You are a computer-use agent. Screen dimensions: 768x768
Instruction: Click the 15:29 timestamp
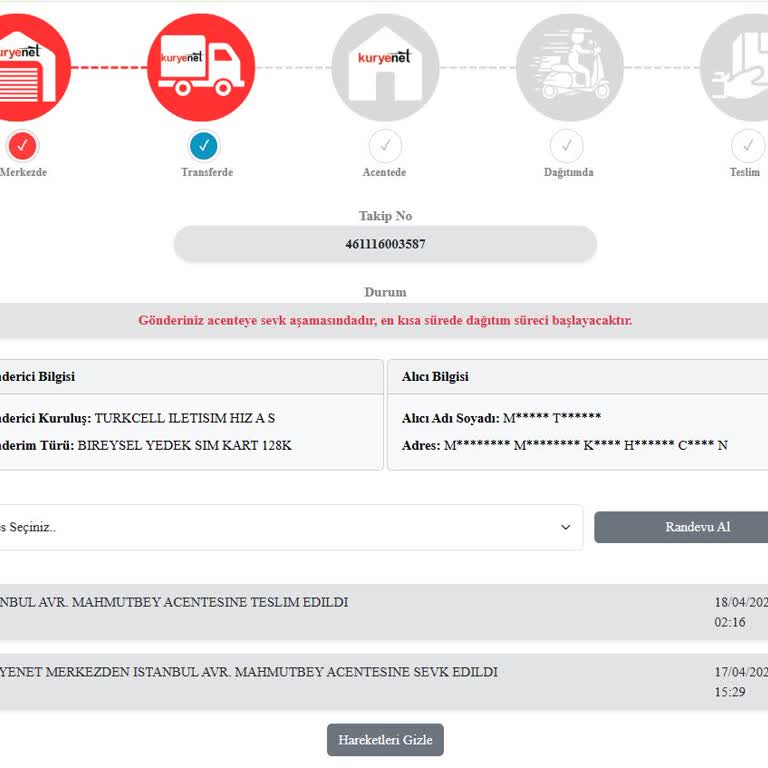click(730, 692)
